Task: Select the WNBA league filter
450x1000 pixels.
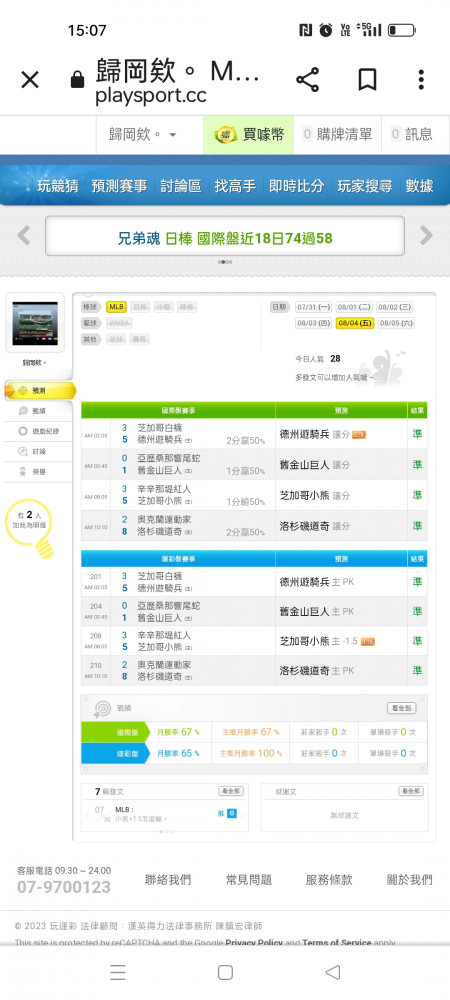Action: (x=119, y=323)
